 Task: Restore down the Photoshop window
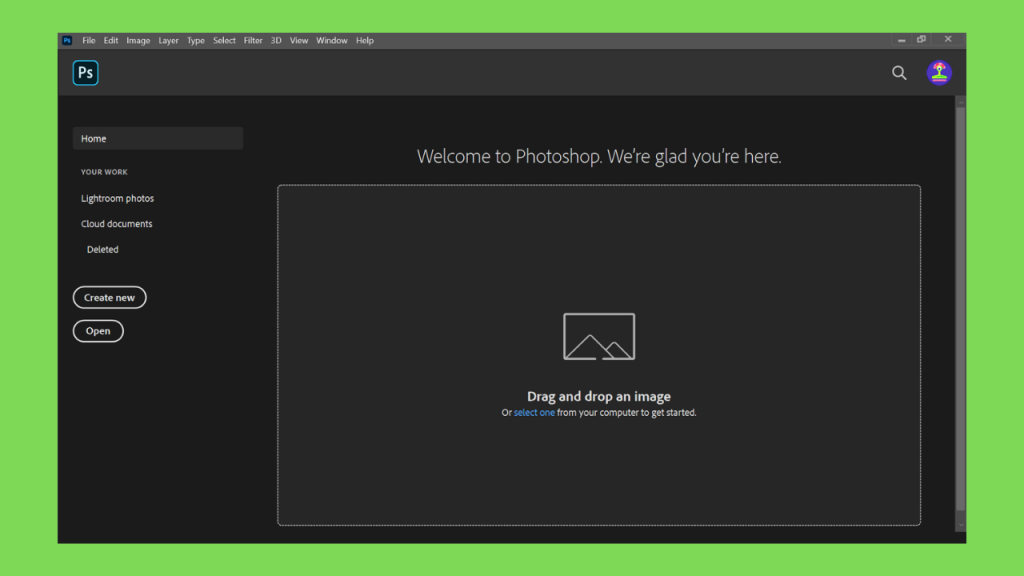point(921,40)
